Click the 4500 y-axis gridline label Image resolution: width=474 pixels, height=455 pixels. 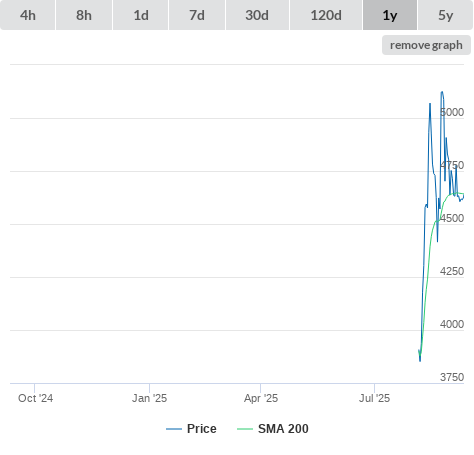coord(452,218)
